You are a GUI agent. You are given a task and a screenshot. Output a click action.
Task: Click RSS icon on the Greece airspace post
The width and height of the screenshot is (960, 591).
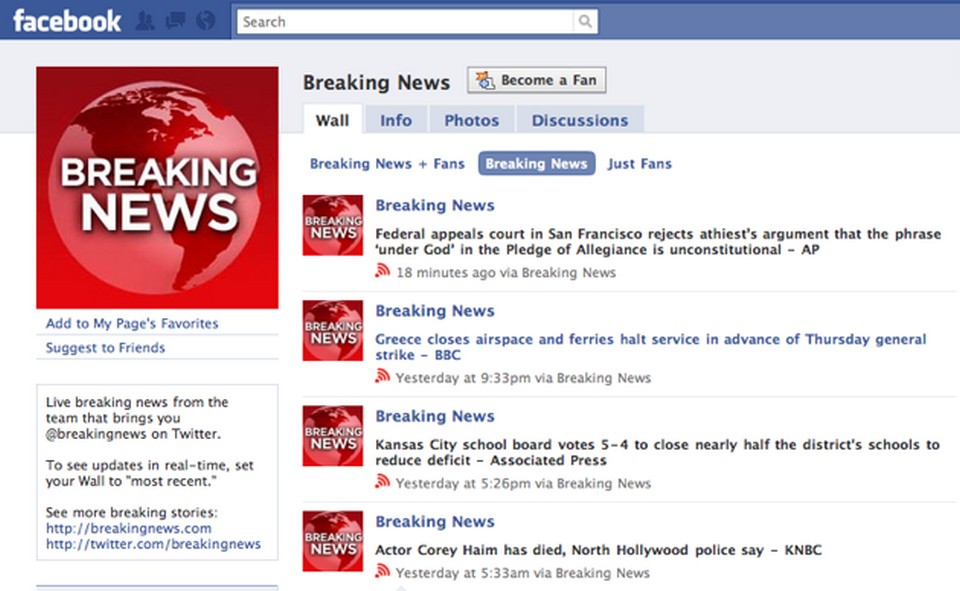383,376
